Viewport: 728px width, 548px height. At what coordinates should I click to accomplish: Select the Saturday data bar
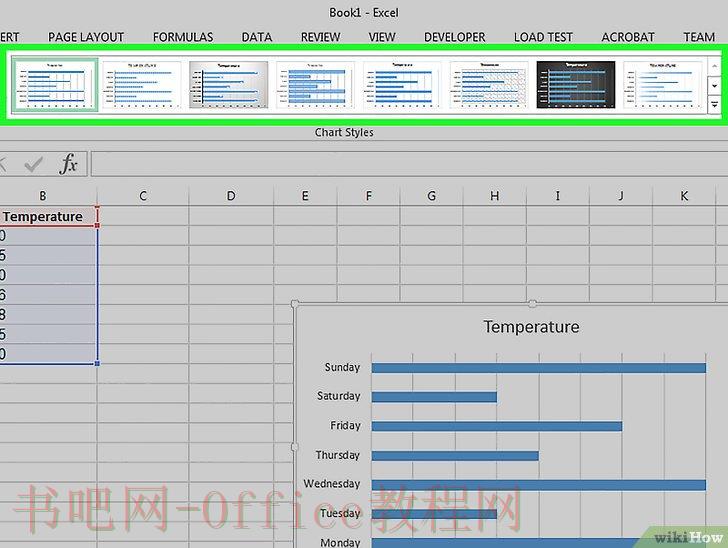434,397
